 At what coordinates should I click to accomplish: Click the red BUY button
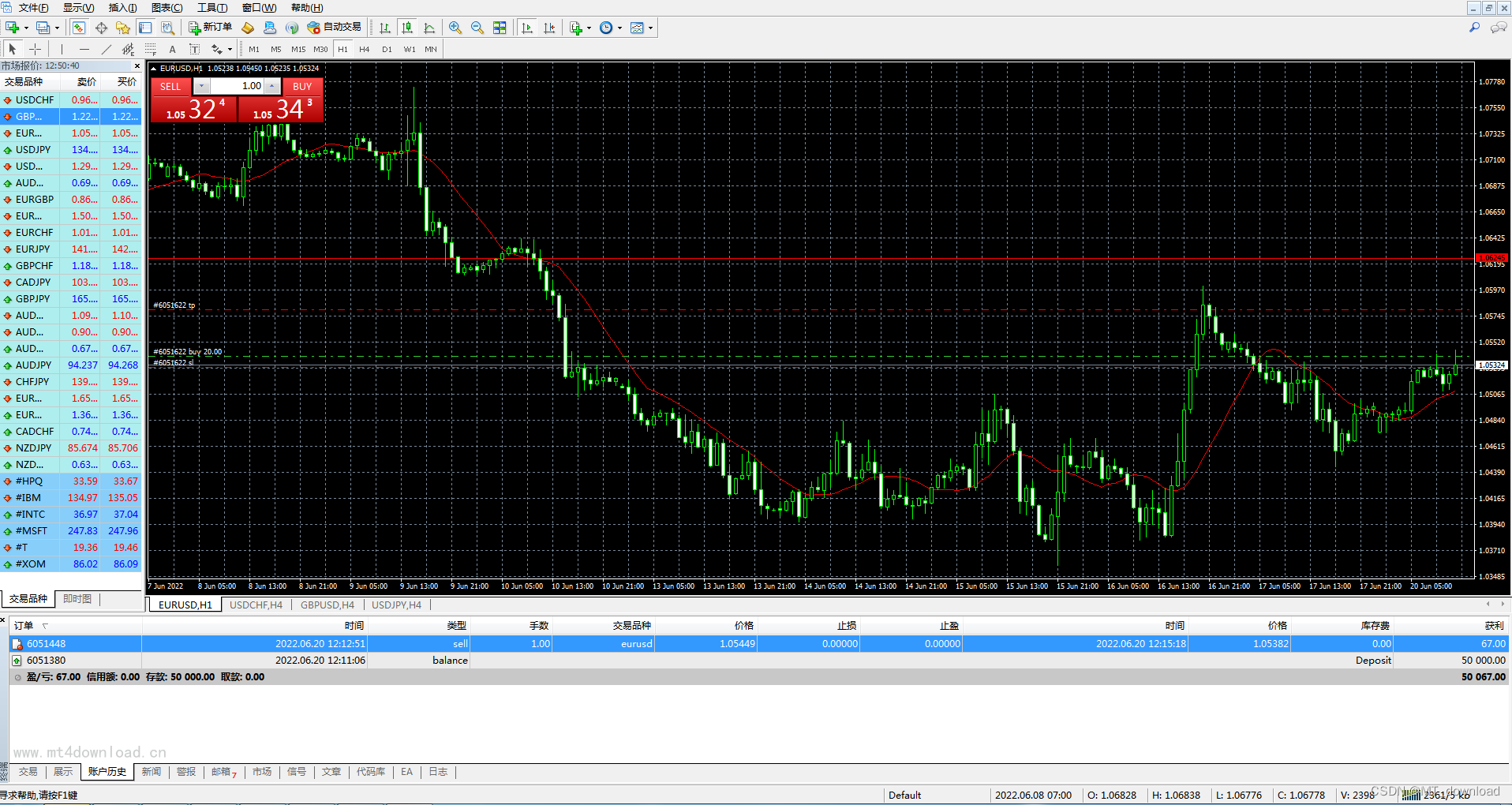coord(302,87)
